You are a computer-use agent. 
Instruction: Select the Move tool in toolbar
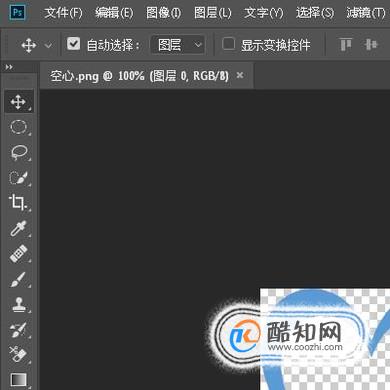(x=18, y=101)
